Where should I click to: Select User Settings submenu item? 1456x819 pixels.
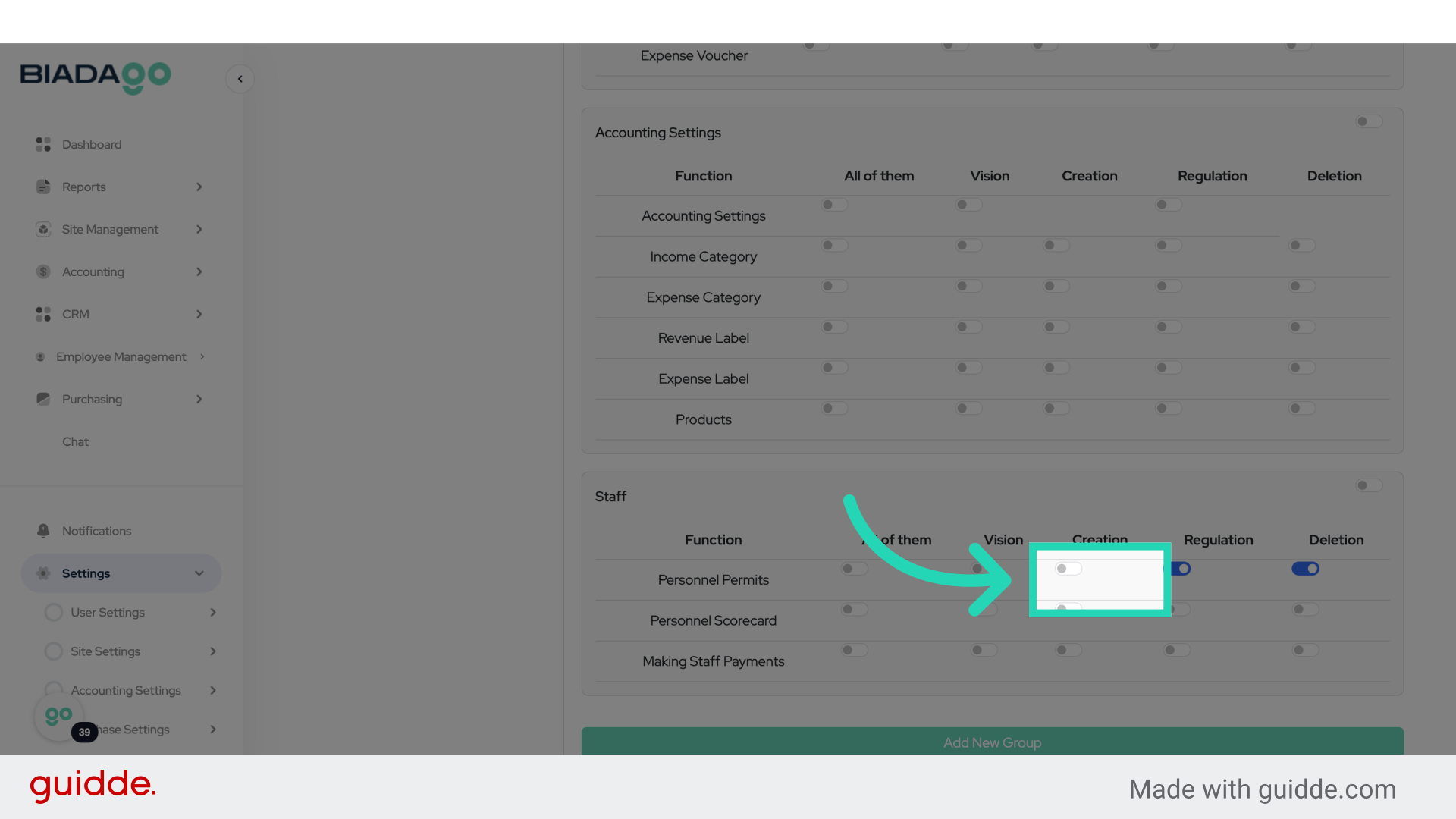108,613
